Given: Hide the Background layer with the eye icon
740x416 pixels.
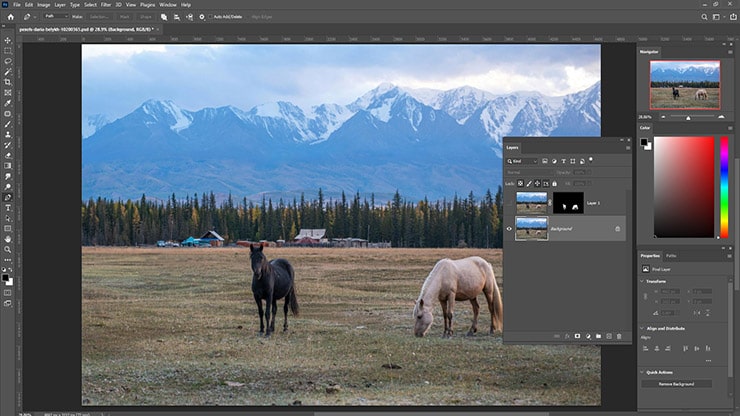Looking at the screenshot, I should click(x=509, y=229).
